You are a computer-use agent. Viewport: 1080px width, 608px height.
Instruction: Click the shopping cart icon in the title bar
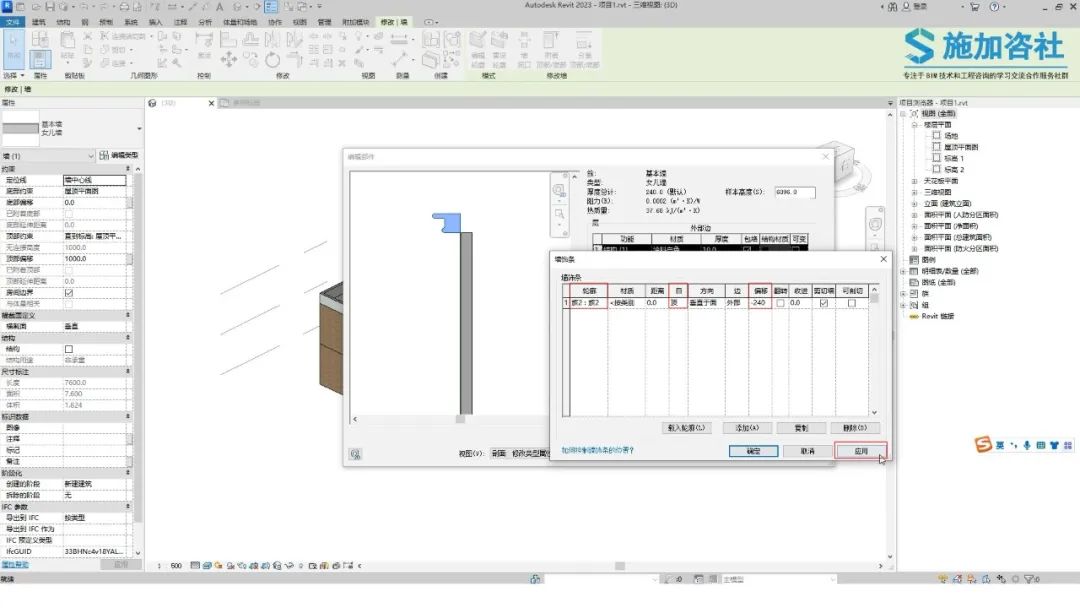[x=975, y=6]
